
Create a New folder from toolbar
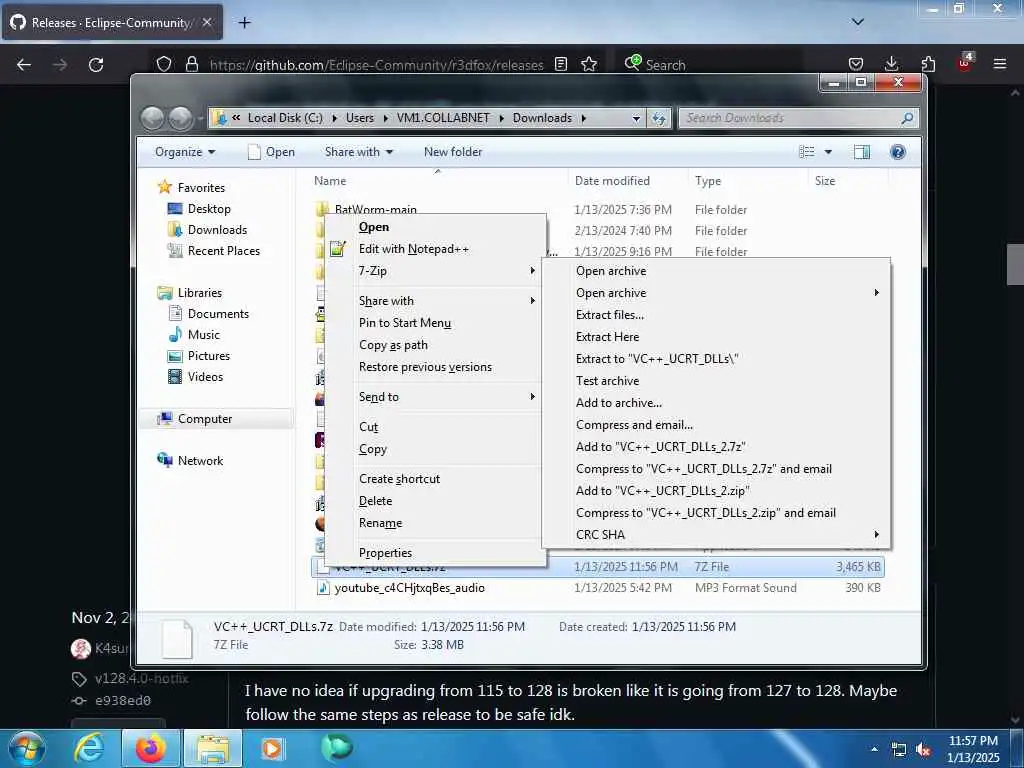tap(453, 152)
